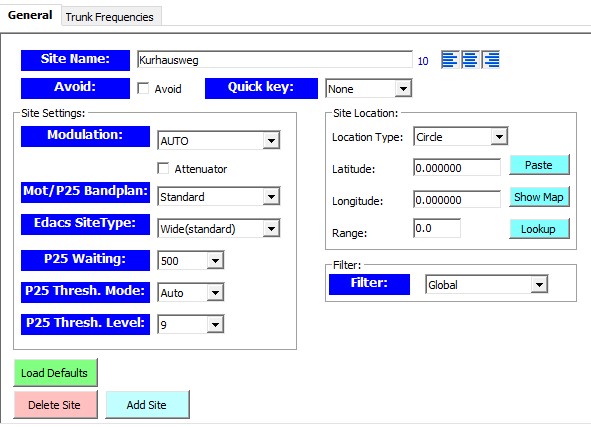Viewport: 591px width, 427px height.
Task: Click the Add Site button
Action: [147, 405]
